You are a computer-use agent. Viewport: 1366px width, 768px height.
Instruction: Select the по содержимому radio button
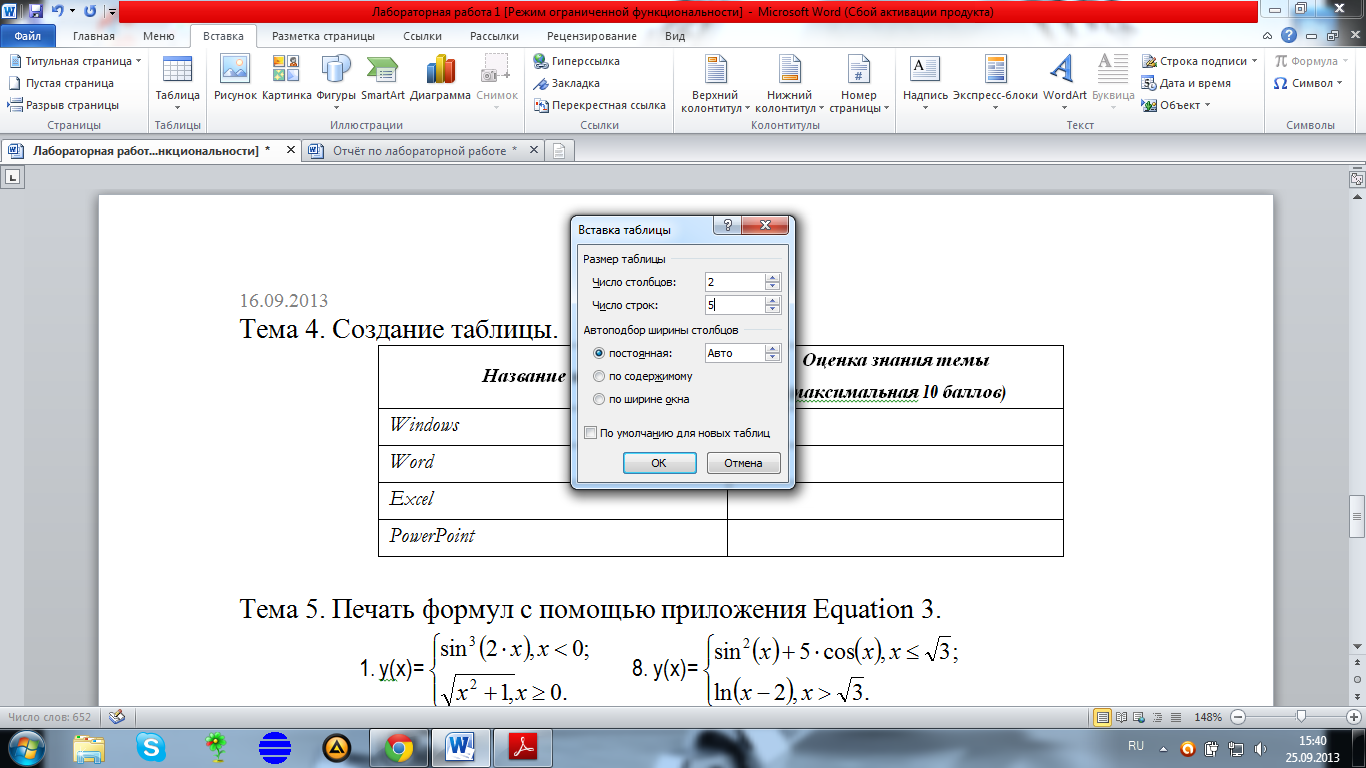[599, 376]
